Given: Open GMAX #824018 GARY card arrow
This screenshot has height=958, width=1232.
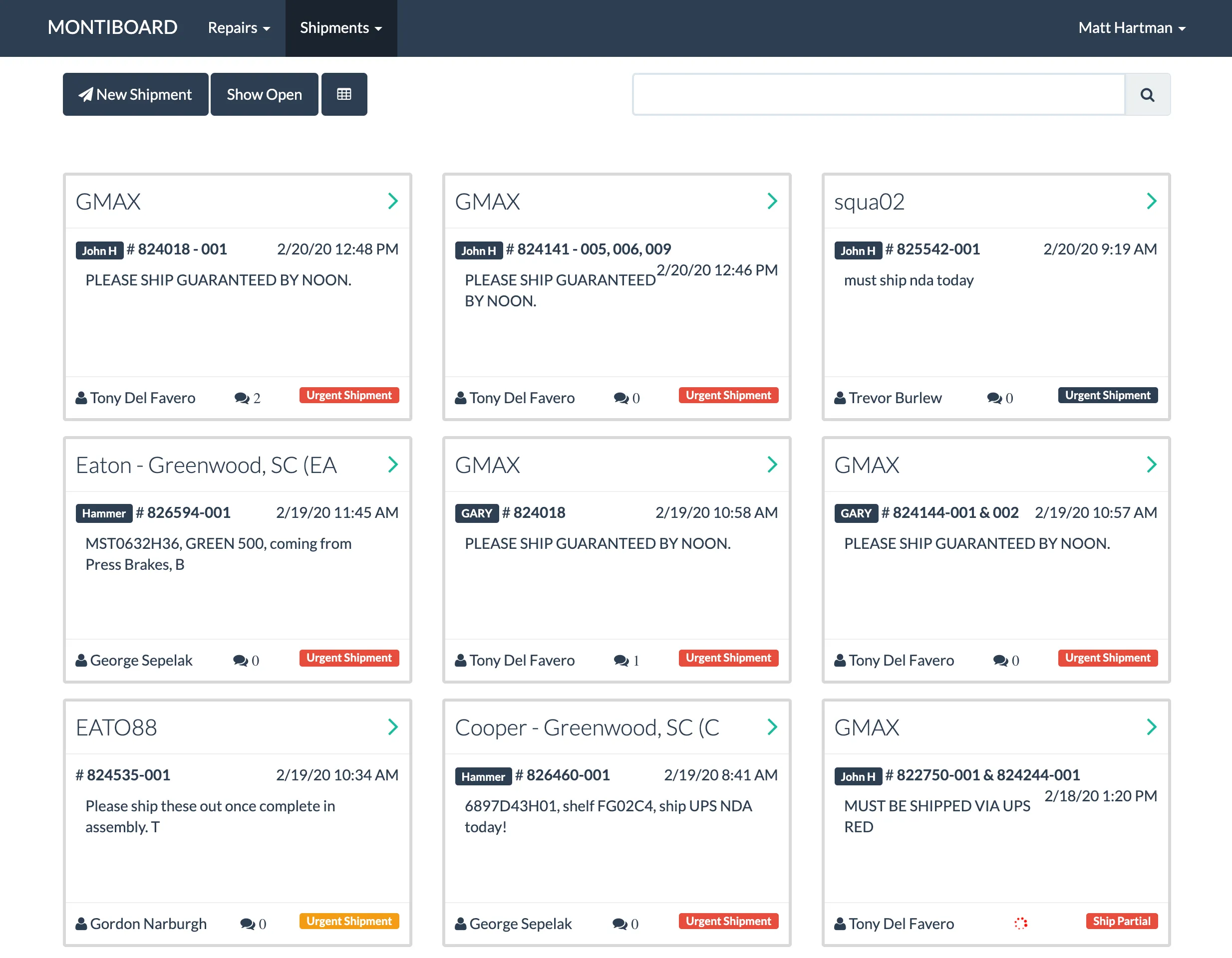Looking at the screenshot, I should [x=772, y=465].
